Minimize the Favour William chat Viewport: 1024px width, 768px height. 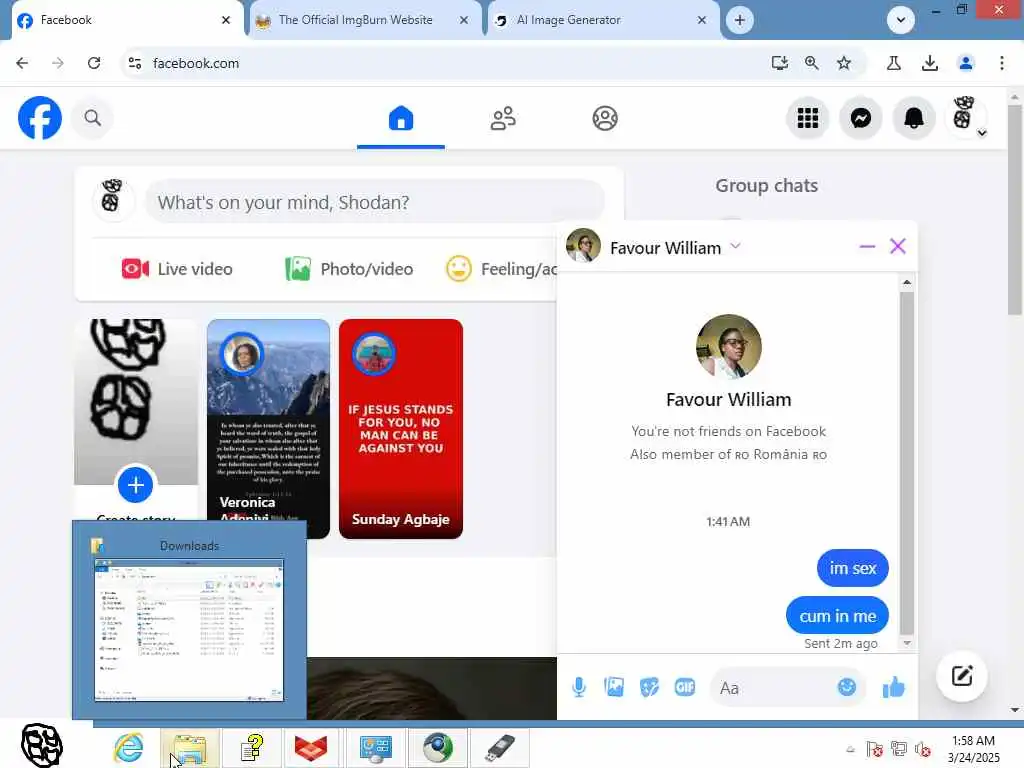867,247
